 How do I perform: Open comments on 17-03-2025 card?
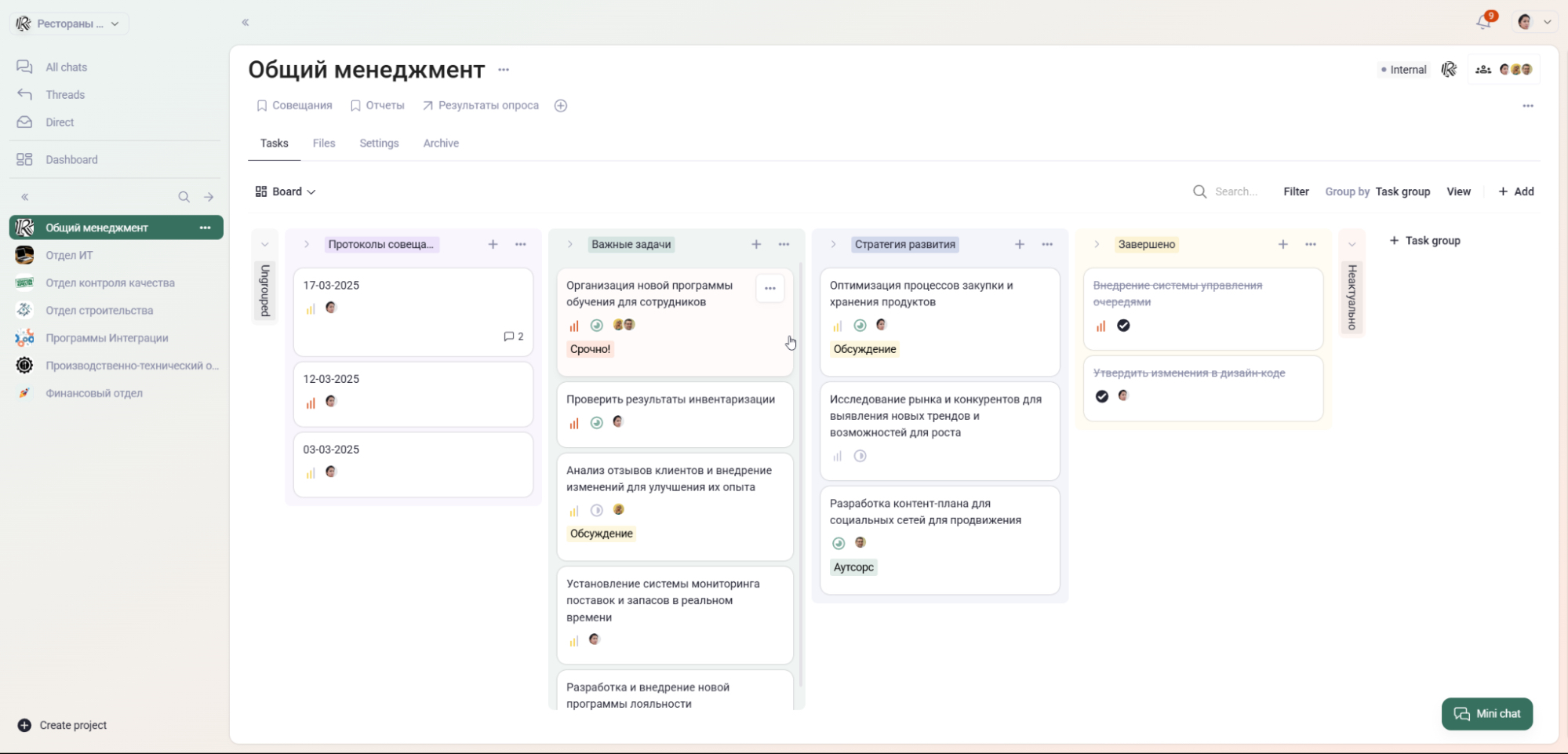click(513, 337)
